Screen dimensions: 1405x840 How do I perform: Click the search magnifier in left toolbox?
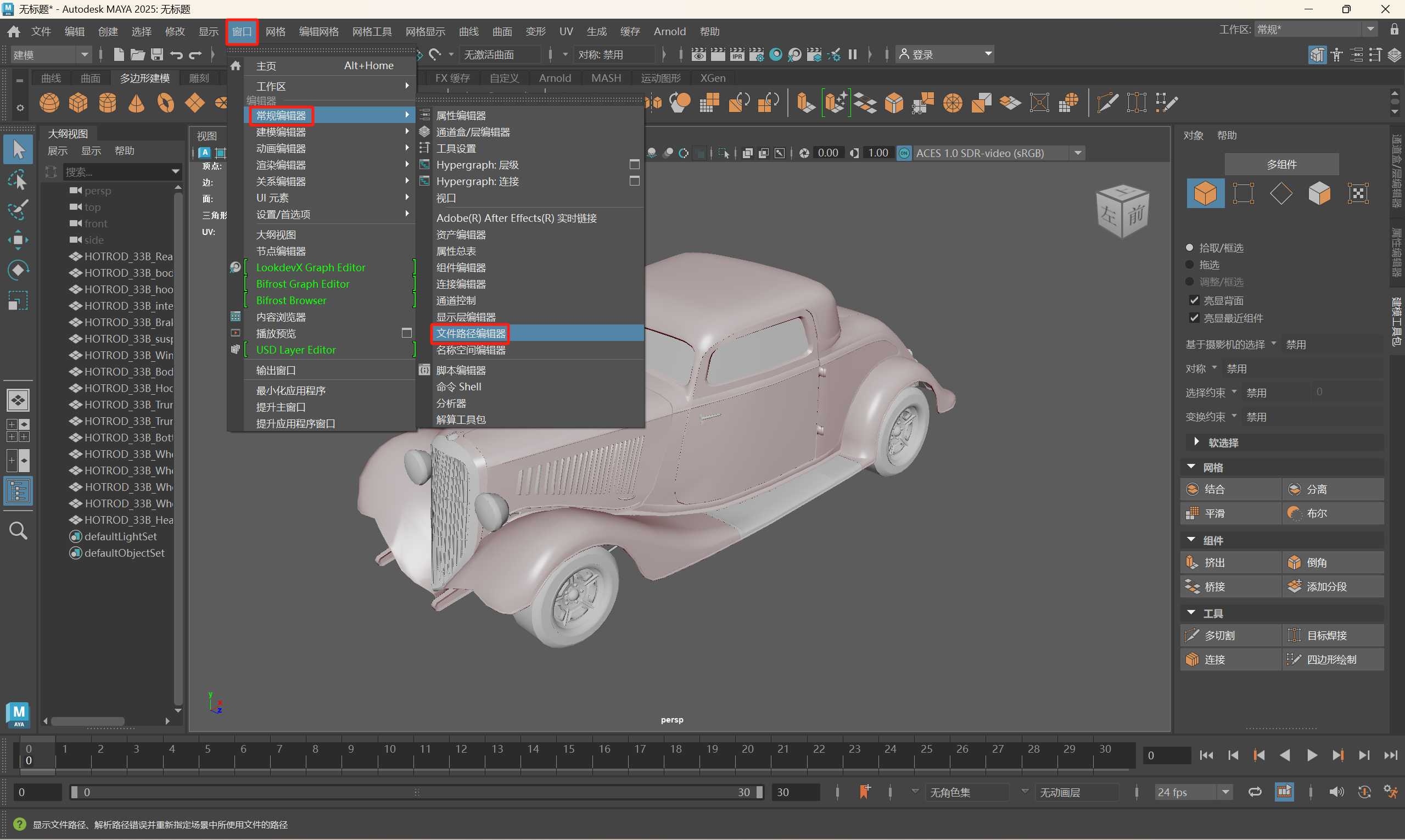coord(18,531)
